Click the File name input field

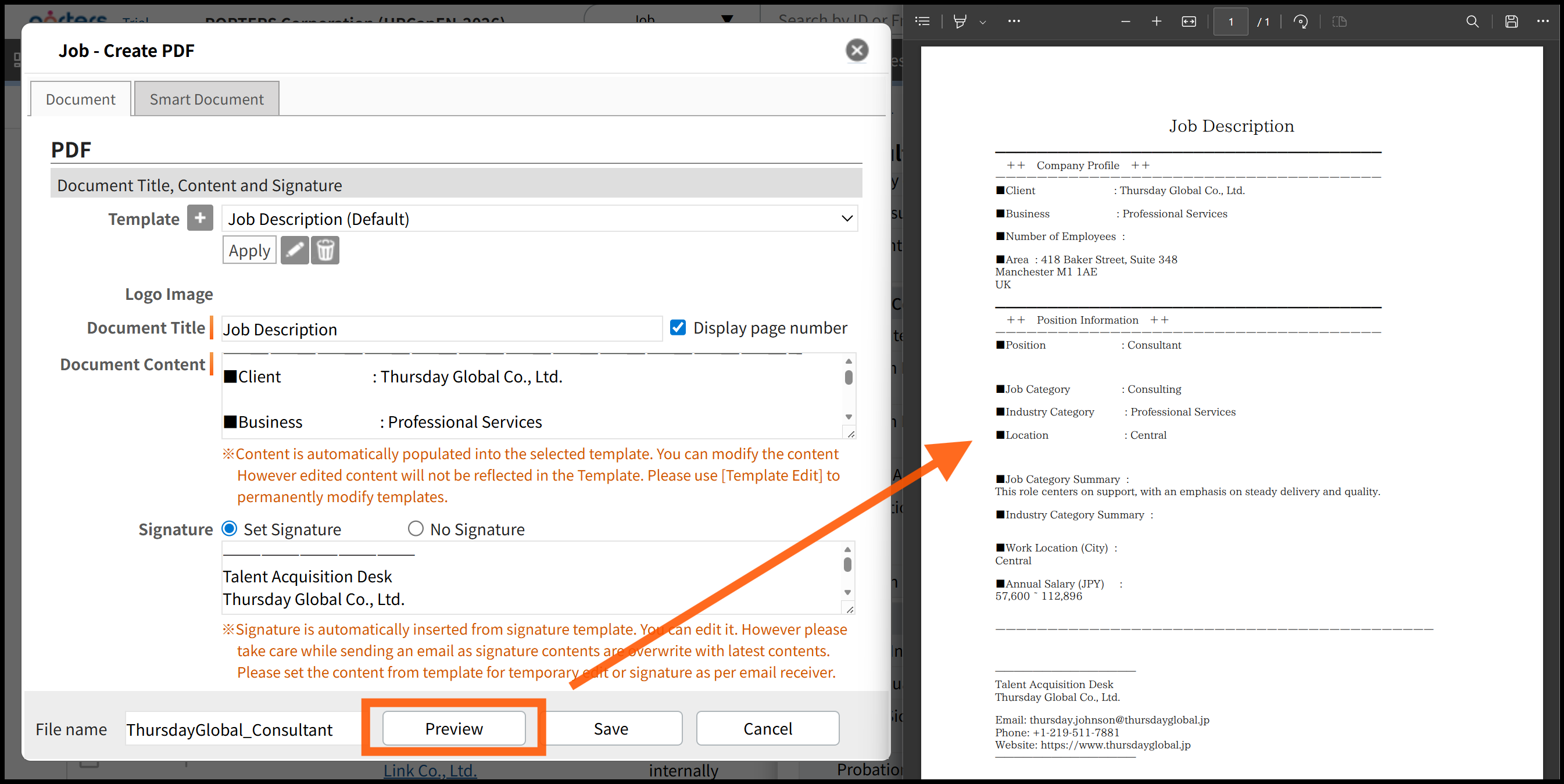pos(243,729)
